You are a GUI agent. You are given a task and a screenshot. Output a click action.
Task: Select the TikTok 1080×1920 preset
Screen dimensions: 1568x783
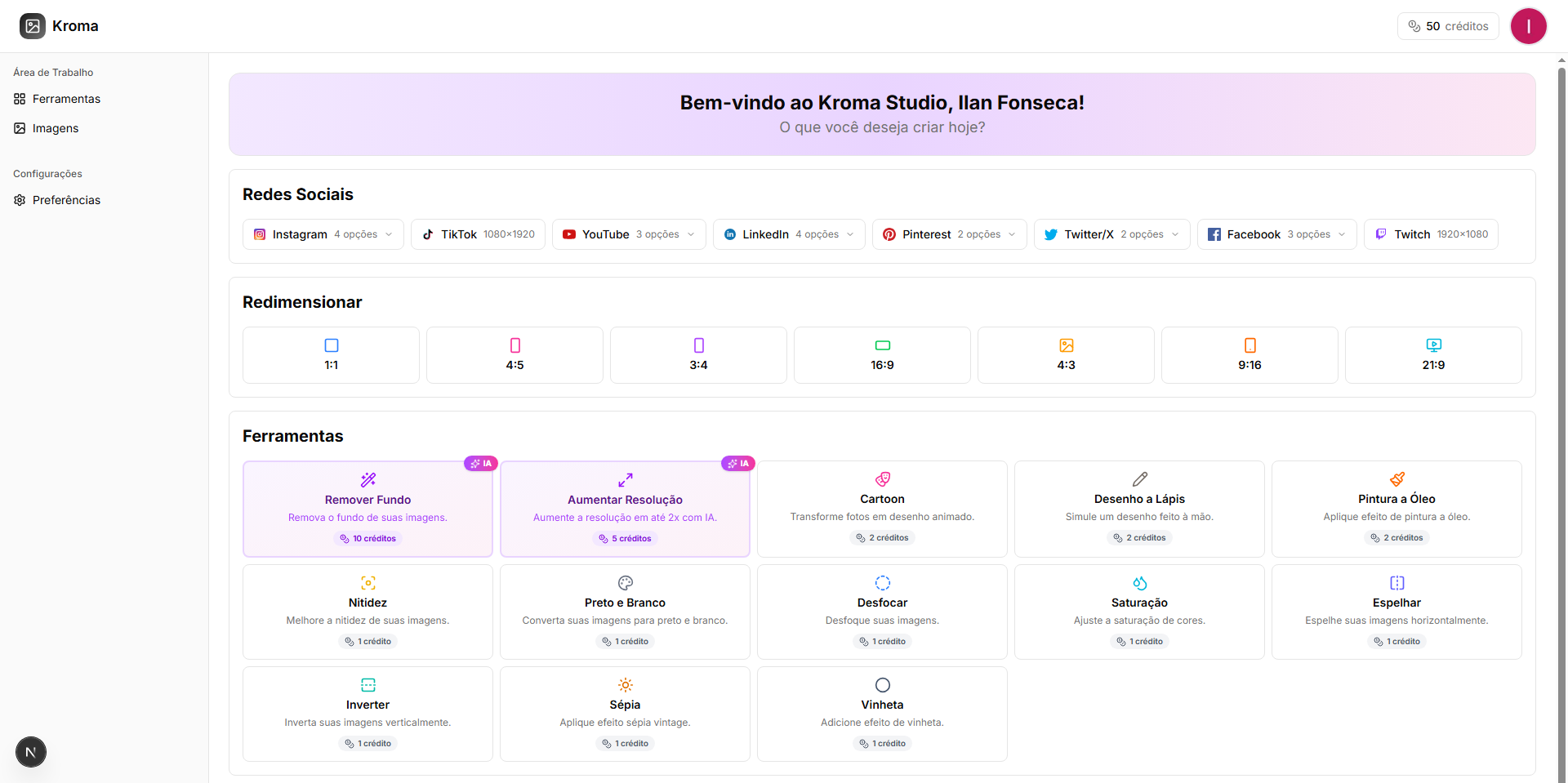pos(478,234)
